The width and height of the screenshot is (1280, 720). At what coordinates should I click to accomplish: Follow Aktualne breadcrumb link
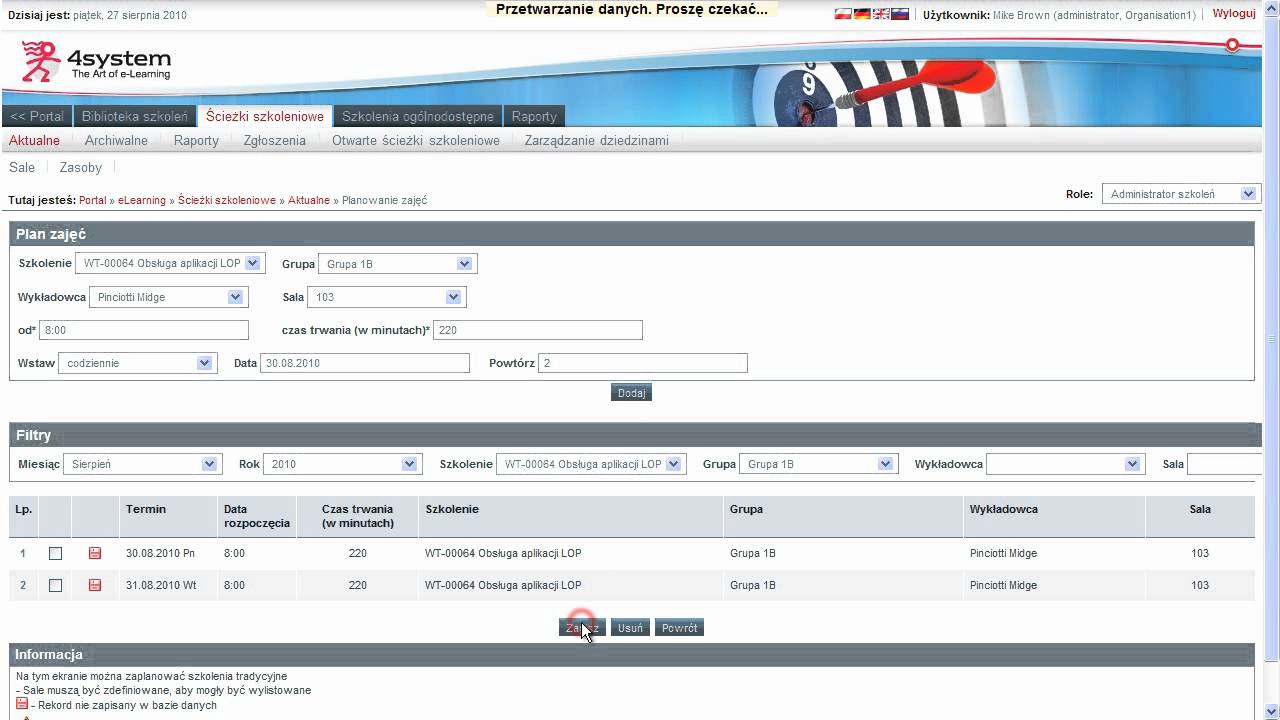(309, 200)
